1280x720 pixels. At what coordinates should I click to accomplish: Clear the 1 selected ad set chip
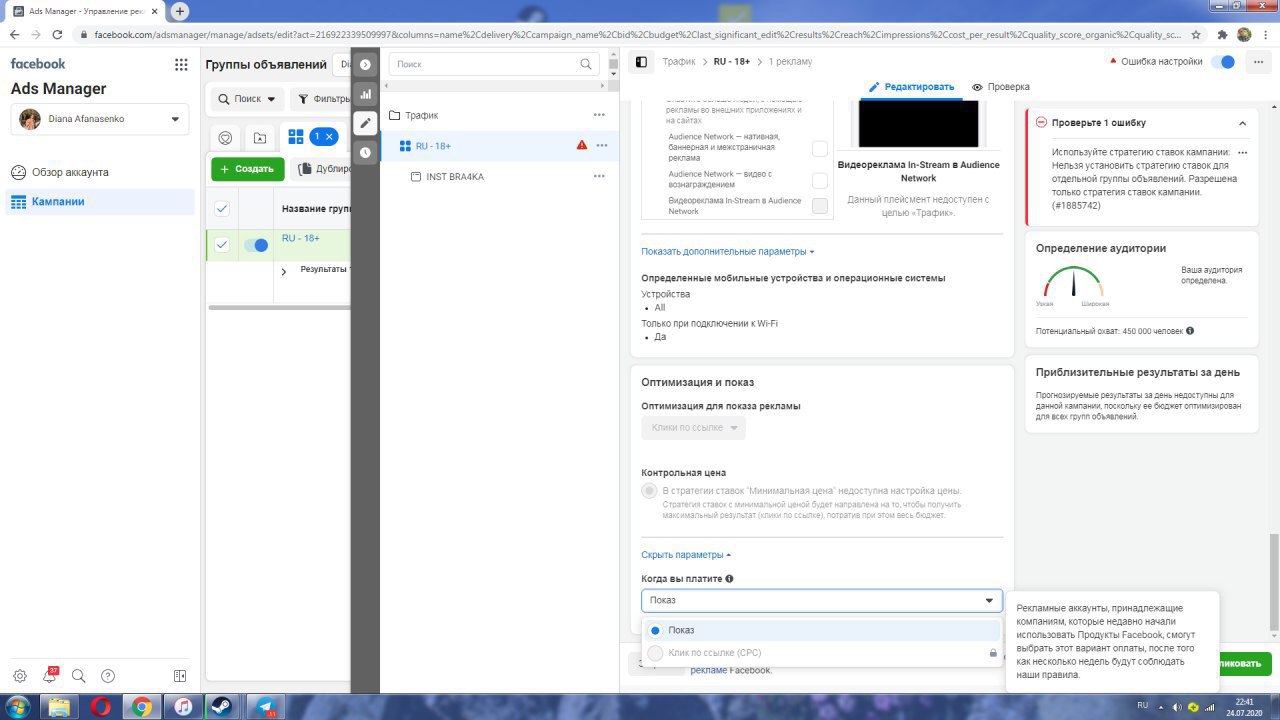[x=329, y=137]
